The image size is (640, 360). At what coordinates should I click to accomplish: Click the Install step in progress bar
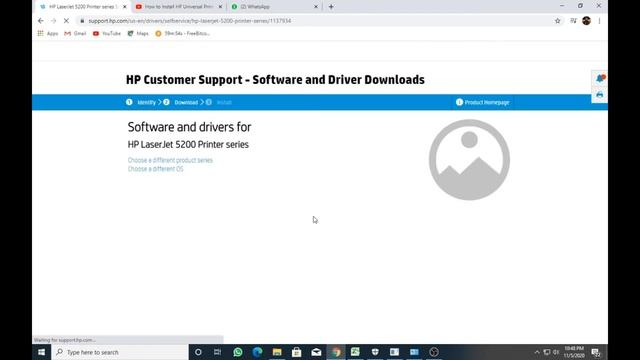(219, 102)
